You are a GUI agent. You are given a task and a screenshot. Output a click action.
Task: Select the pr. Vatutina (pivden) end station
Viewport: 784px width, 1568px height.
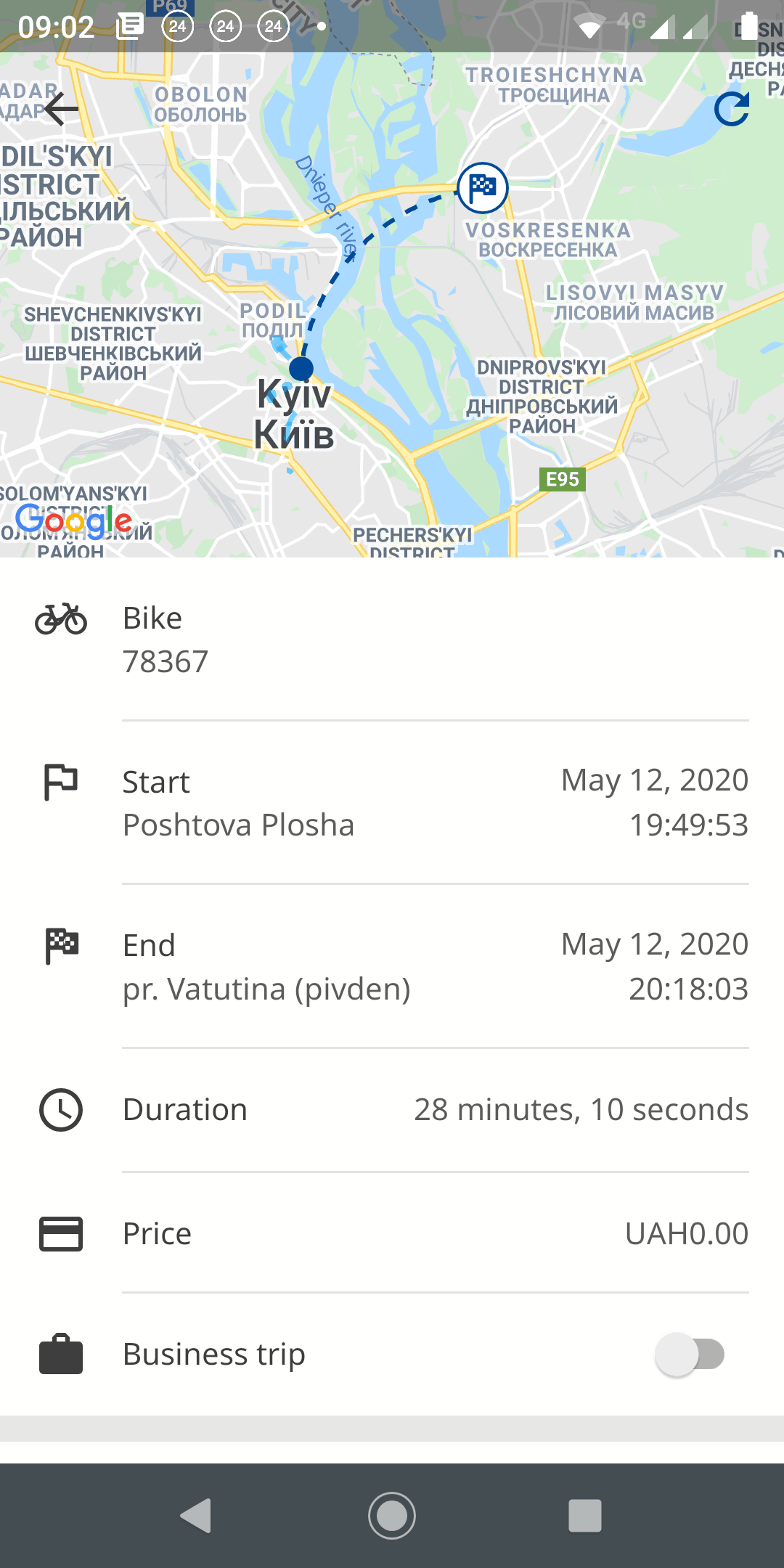pos(266,989)
